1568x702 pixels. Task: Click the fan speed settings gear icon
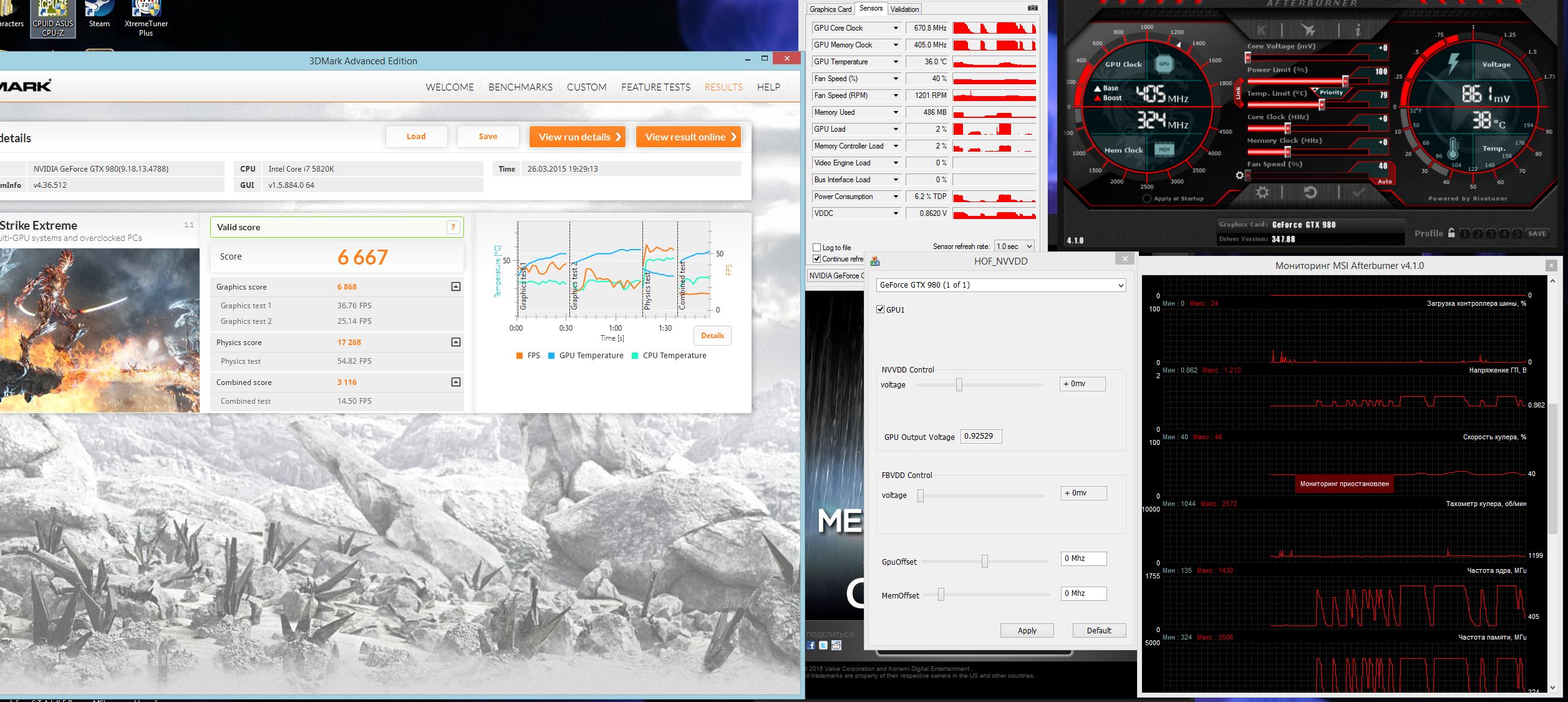[1239, 175]
